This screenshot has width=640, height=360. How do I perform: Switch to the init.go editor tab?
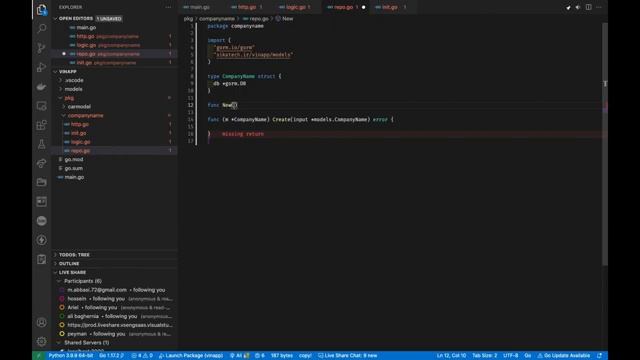click(x=390, y=7)
